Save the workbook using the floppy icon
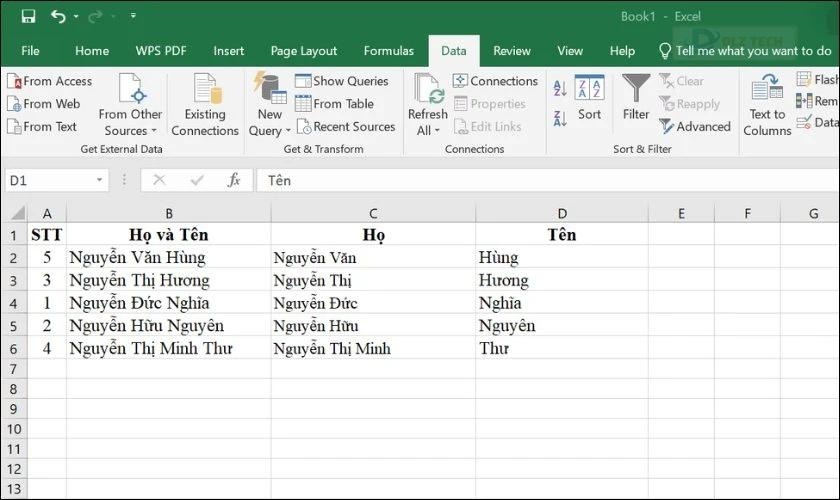This screenshot has height=500, width=840. 28,17
